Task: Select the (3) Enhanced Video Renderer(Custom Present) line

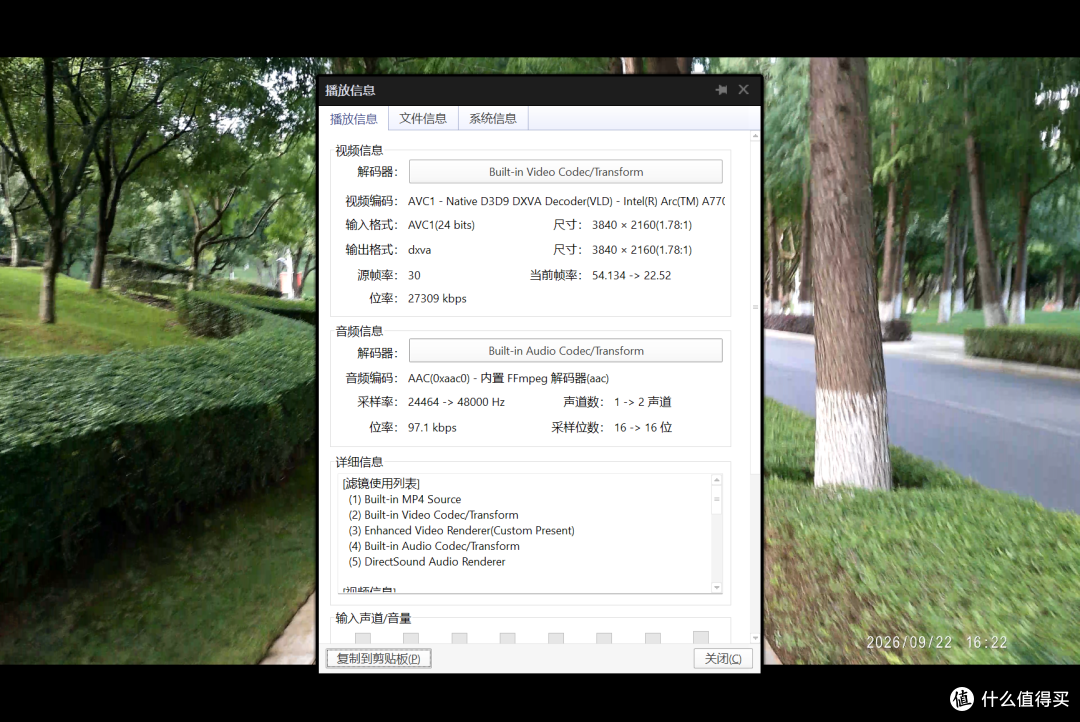Action: (461, 530)
